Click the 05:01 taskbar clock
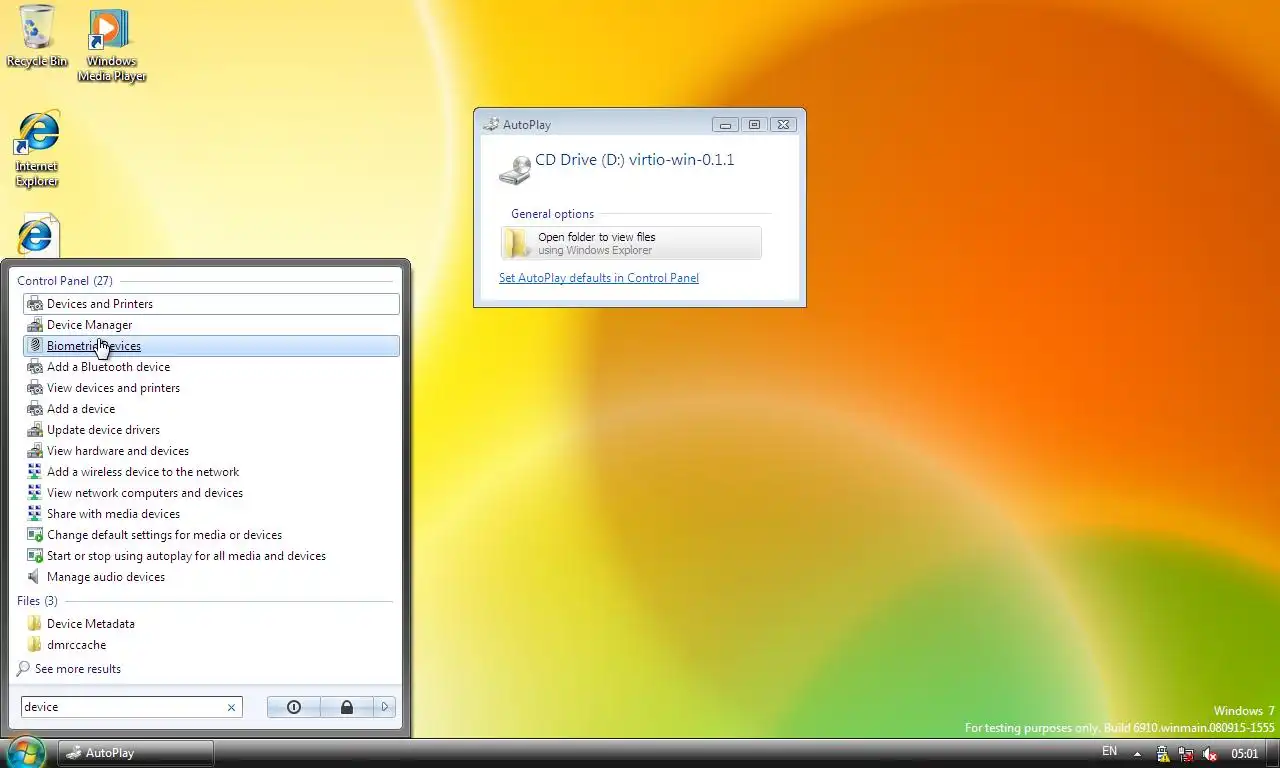 (1244, 754)
